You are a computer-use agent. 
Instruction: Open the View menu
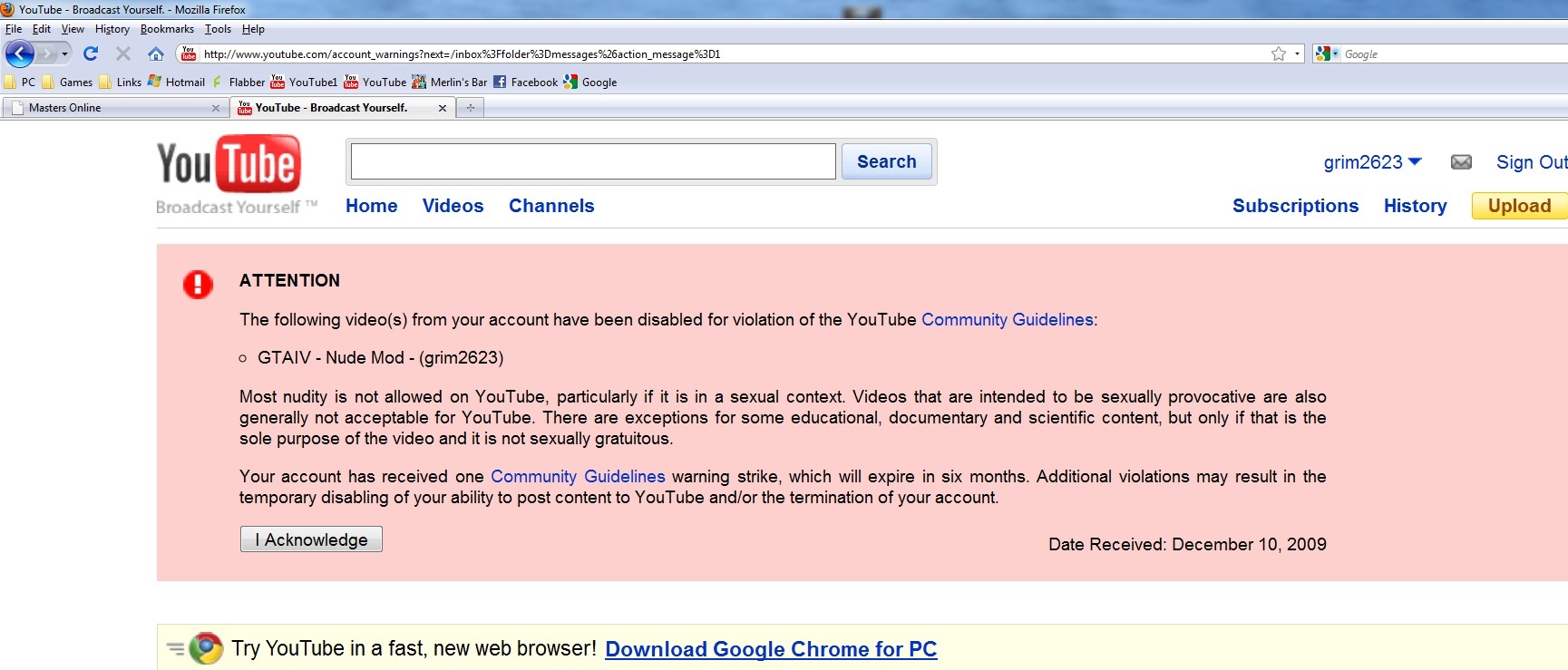coord(73,29)
